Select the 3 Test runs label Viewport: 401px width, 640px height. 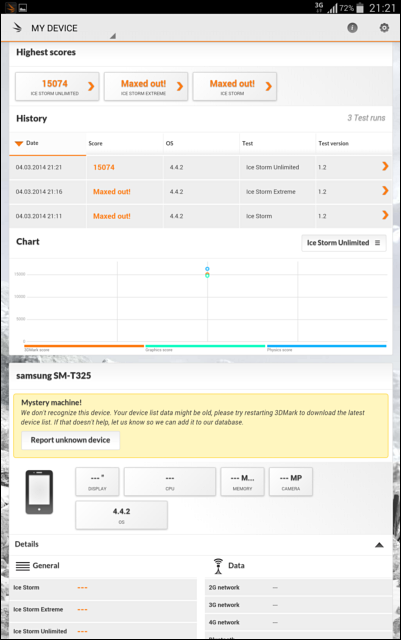click(366, 118)
